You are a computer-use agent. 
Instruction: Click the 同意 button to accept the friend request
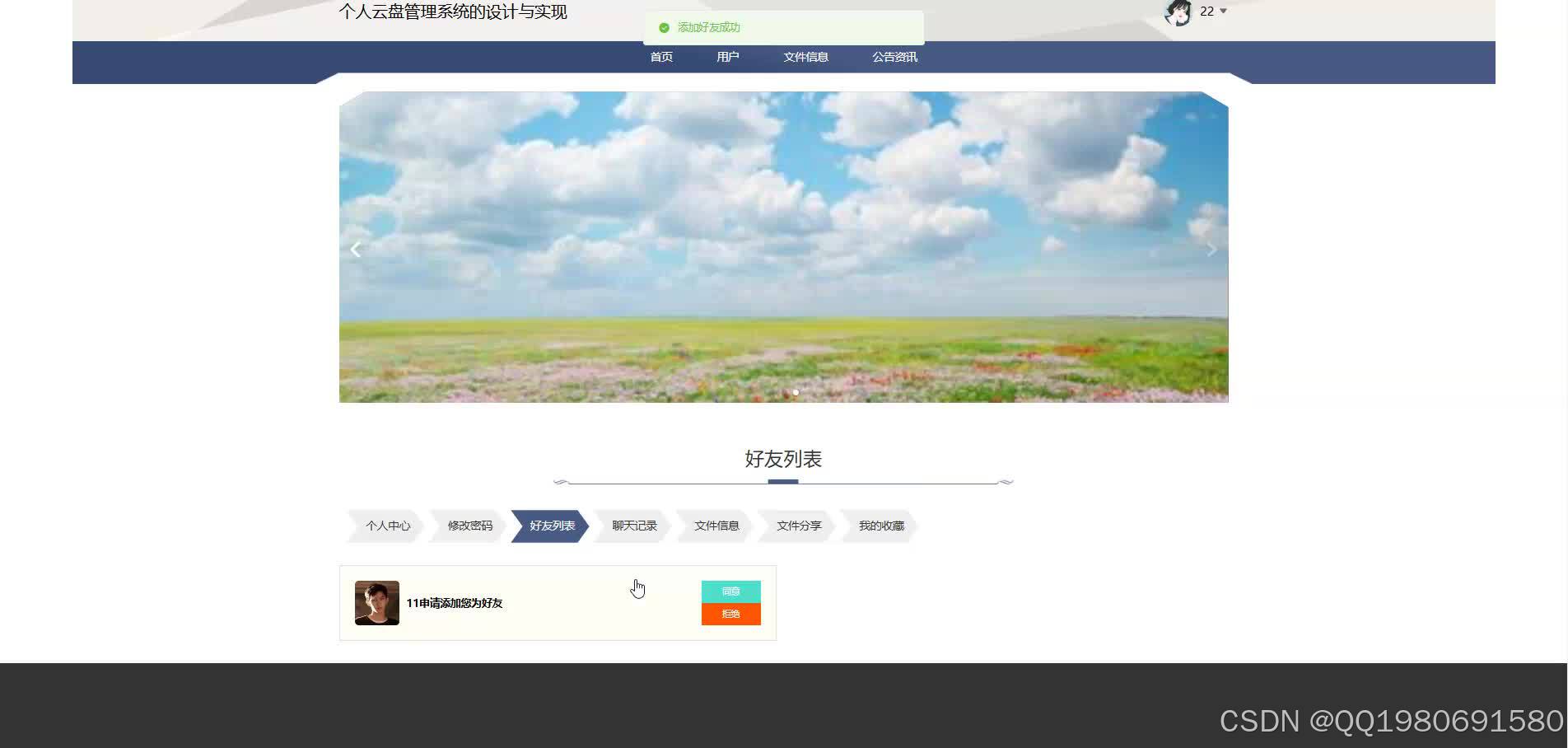tap(730, 590)
